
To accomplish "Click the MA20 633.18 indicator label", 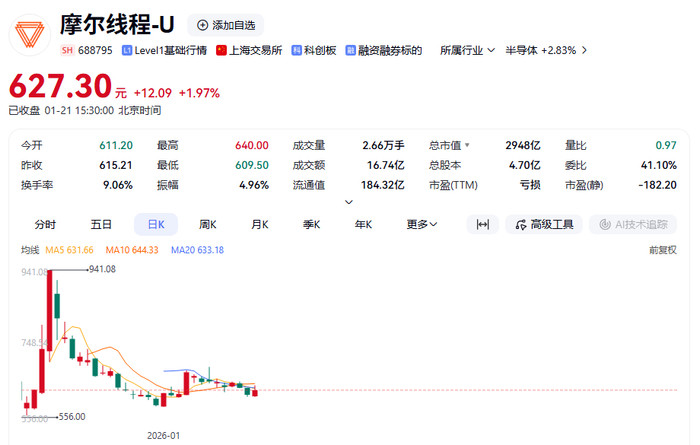I will point(197,250).
